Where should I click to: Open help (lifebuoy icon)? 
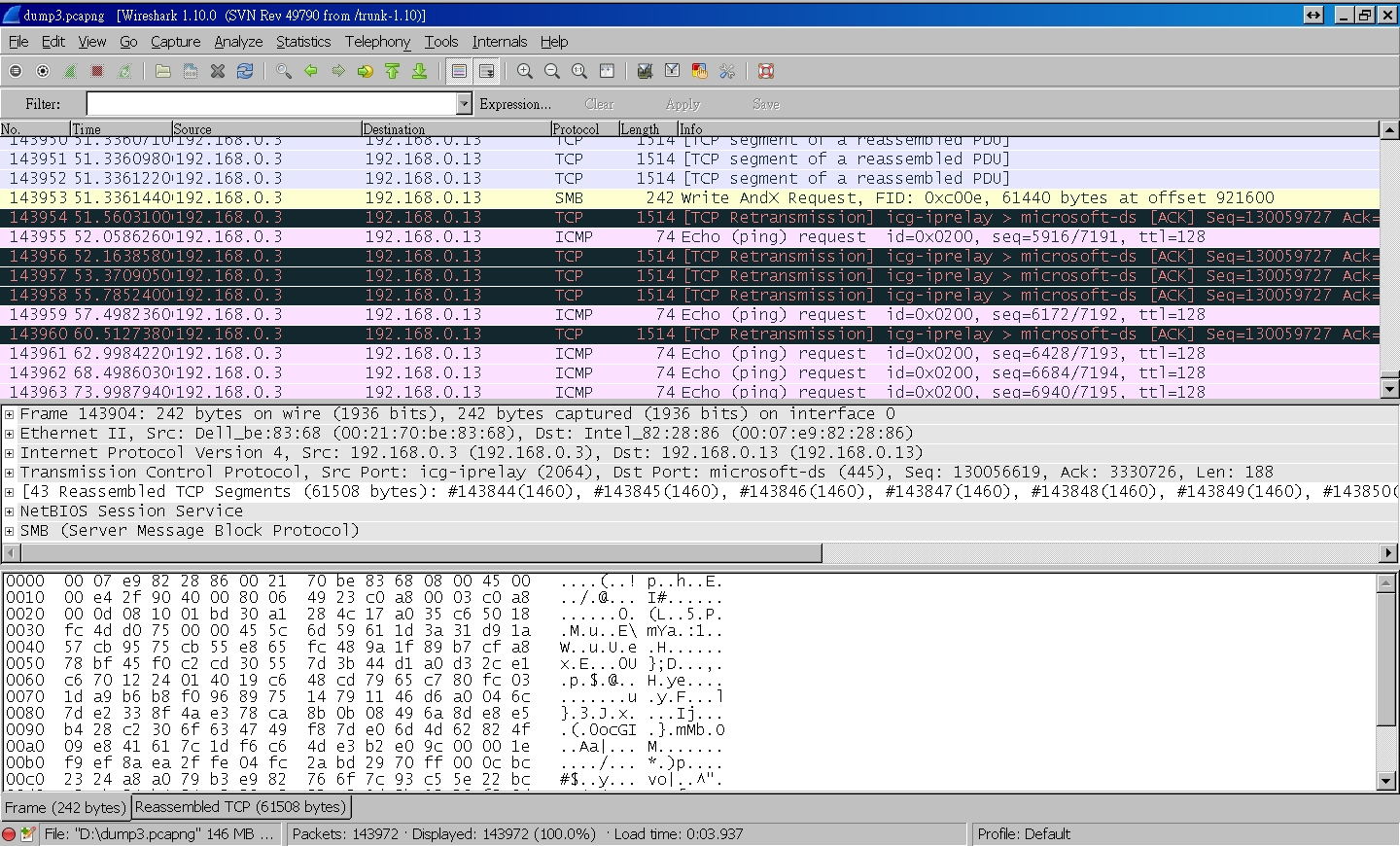(766, 71)
